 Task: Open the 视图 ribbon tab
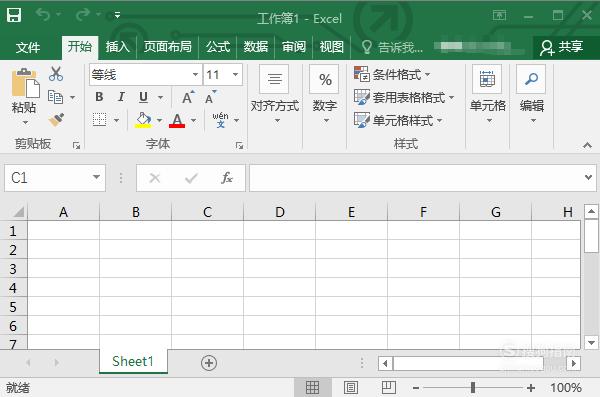331,47
